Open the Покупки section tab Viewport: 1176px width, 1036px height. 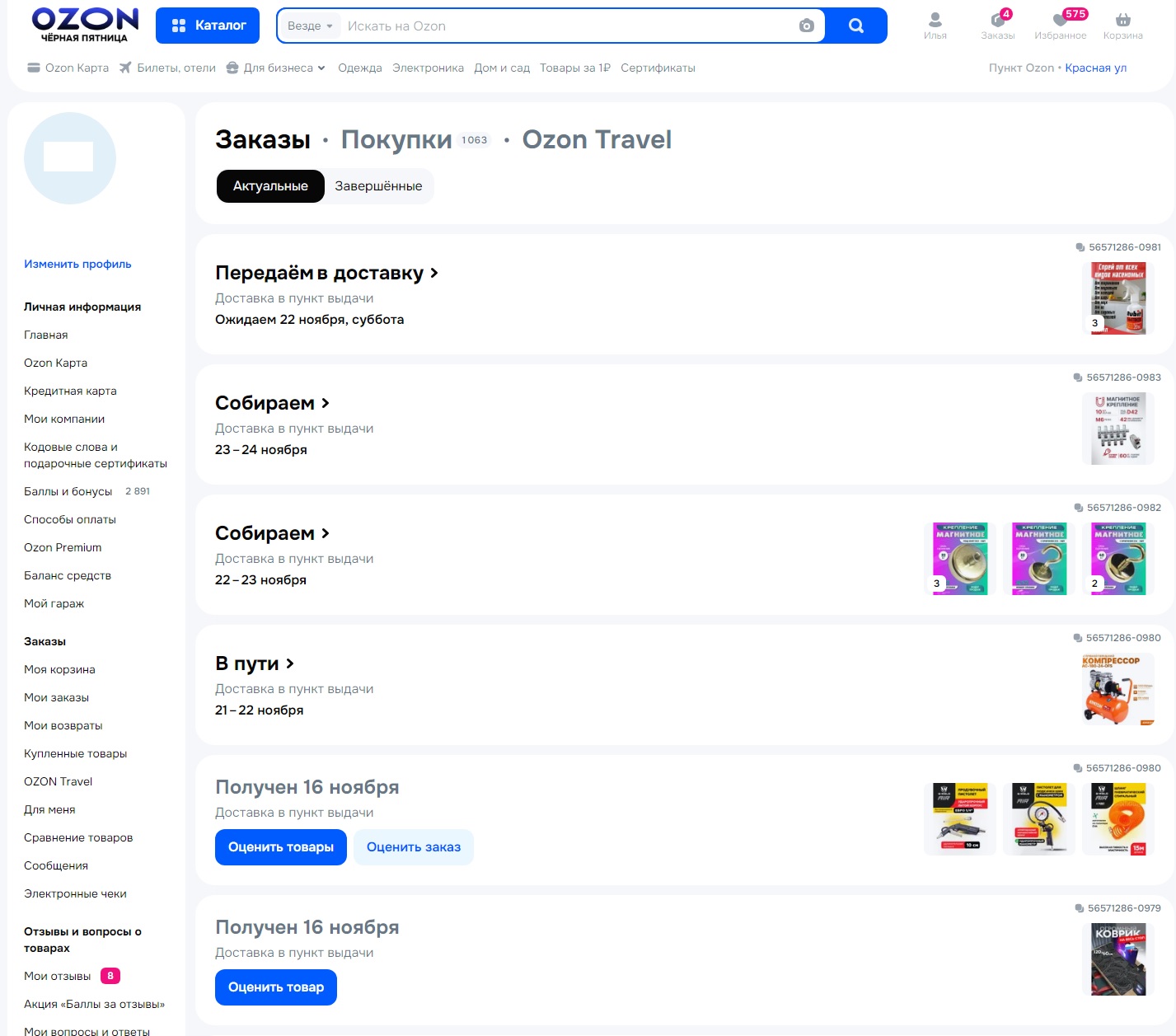coord(396,140)
